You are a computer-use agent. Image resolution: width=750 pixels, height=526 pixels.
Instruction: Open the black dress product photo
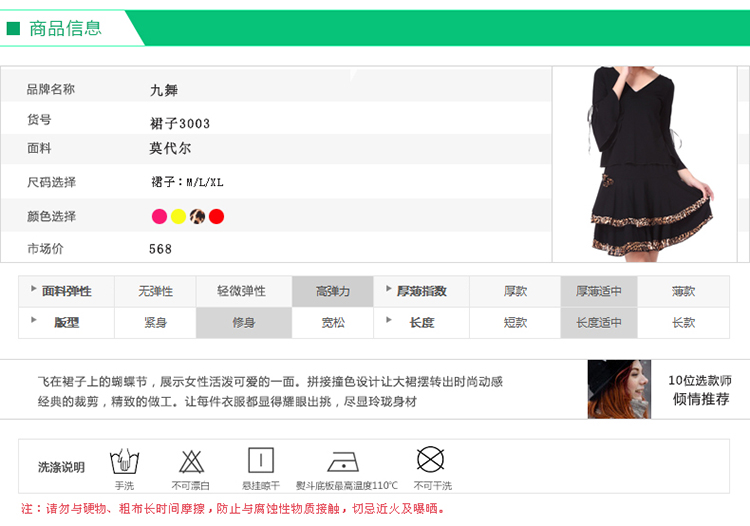(x=645, y=164)
